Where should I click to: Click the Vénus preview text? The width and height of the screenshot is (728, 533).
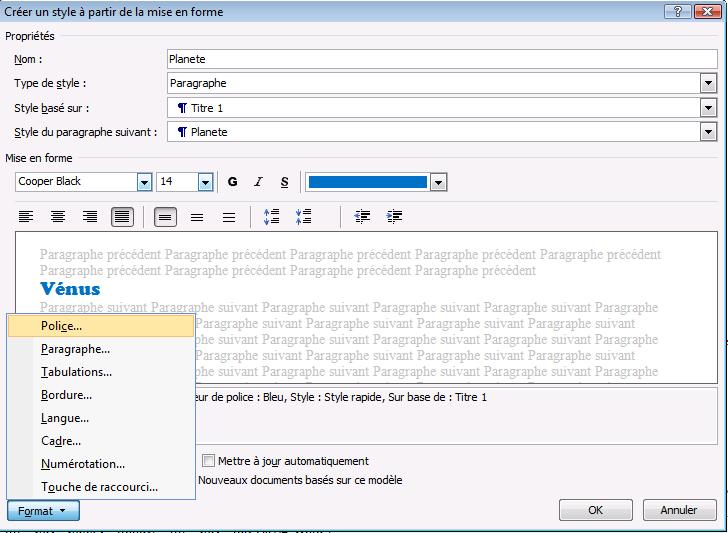click(70, 289)
